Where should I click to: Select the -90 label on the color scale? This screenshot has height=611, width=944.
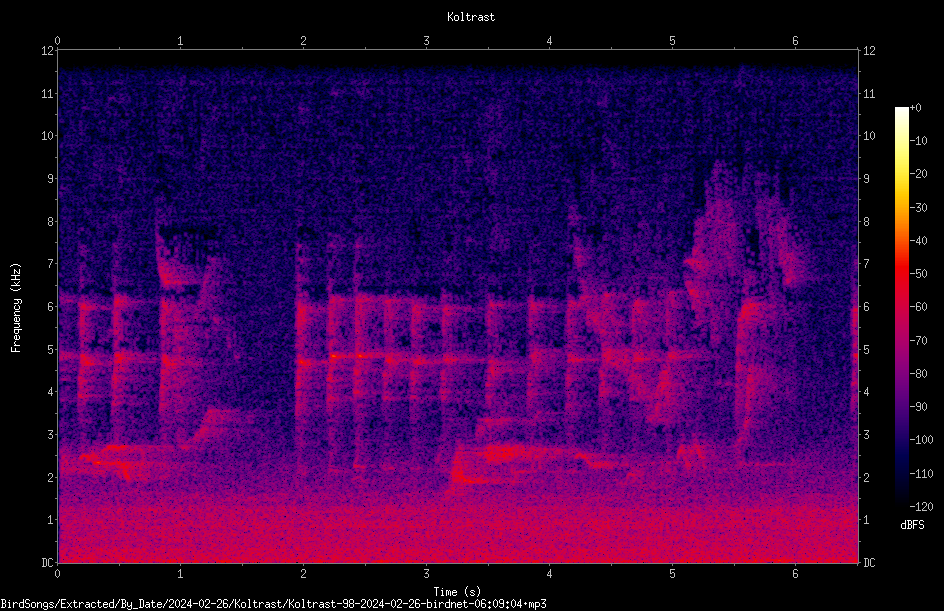(x=918, y=407)
